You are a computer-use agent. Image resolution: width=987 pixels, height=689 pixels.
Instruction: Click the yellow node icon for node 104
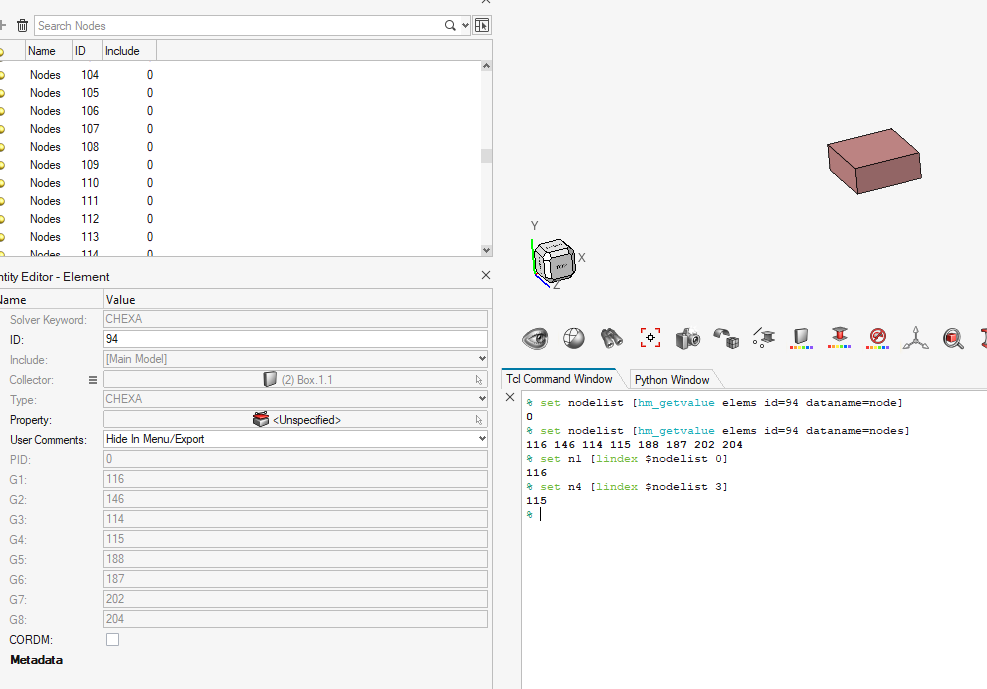tap(2, 75)
